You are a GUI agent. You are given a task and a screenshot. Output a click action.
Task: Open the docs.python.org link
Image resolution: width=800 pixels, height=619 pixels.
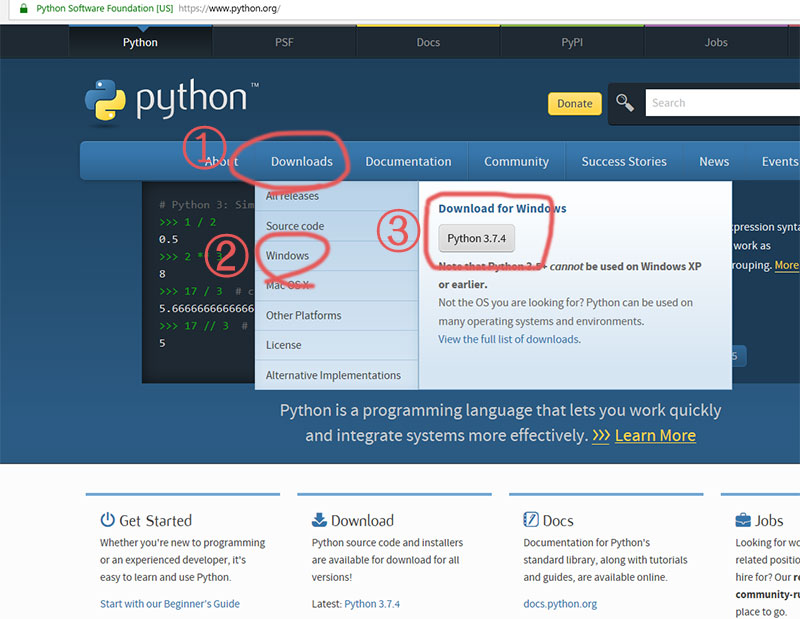pyautogui.click(x=560, y=604)
